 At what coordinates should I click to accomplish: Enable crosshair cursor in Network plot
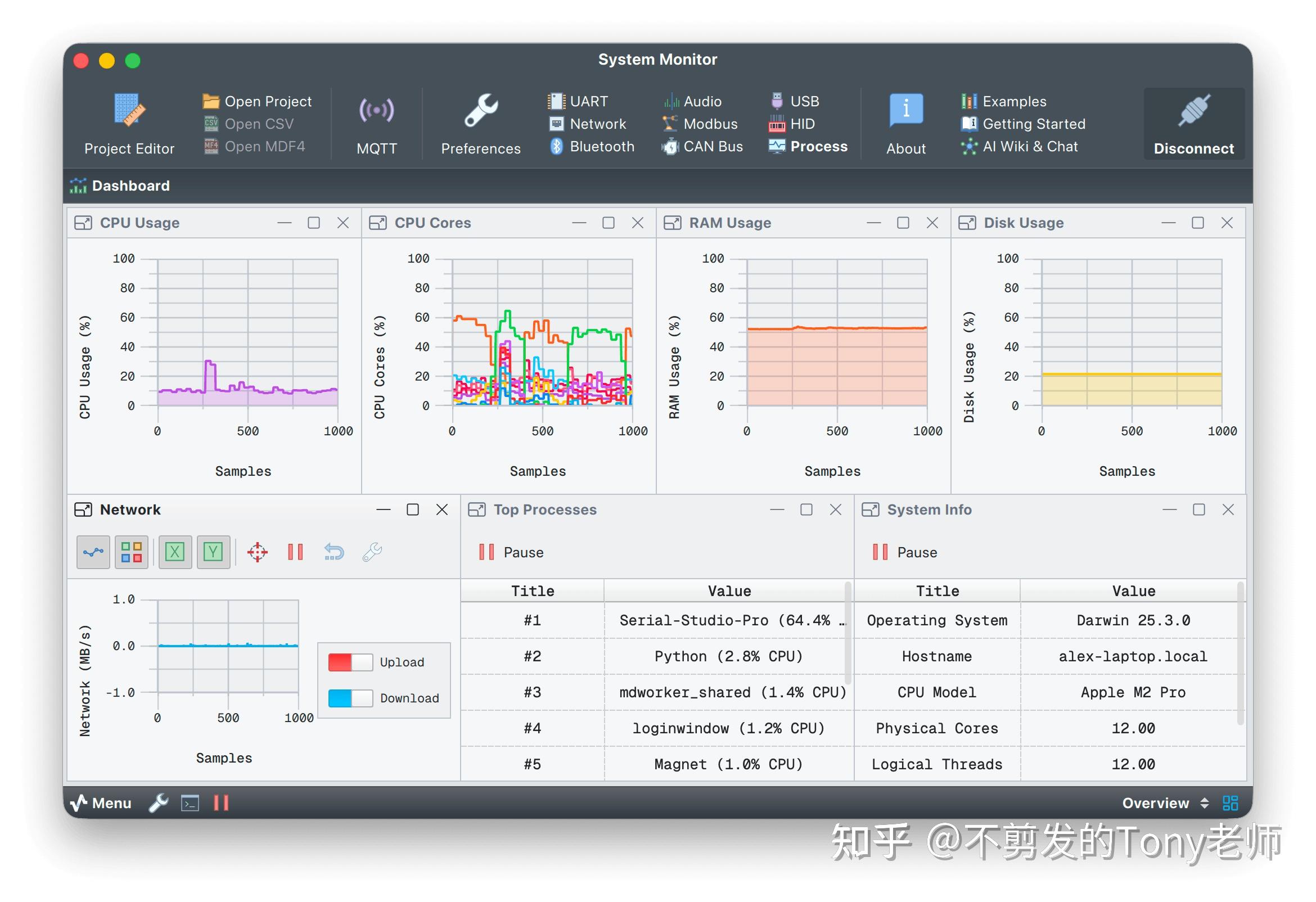[257, 552]
